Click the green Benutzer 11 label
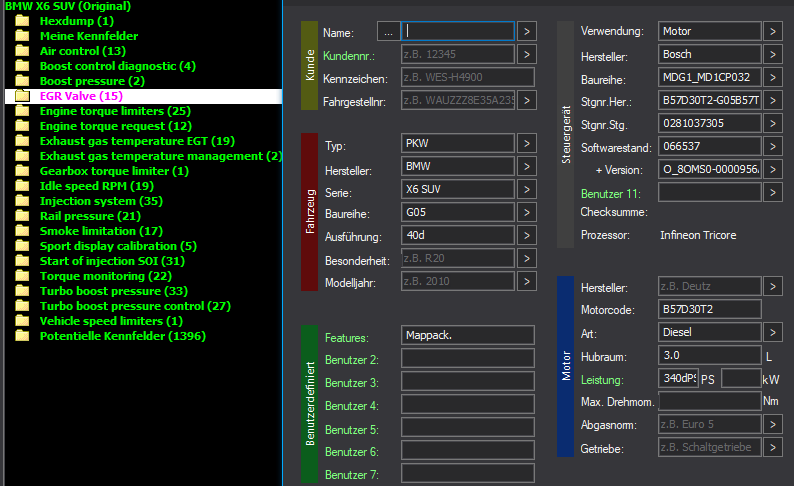The height and width of the screenshot is (486, 794). tap(611, 194)
